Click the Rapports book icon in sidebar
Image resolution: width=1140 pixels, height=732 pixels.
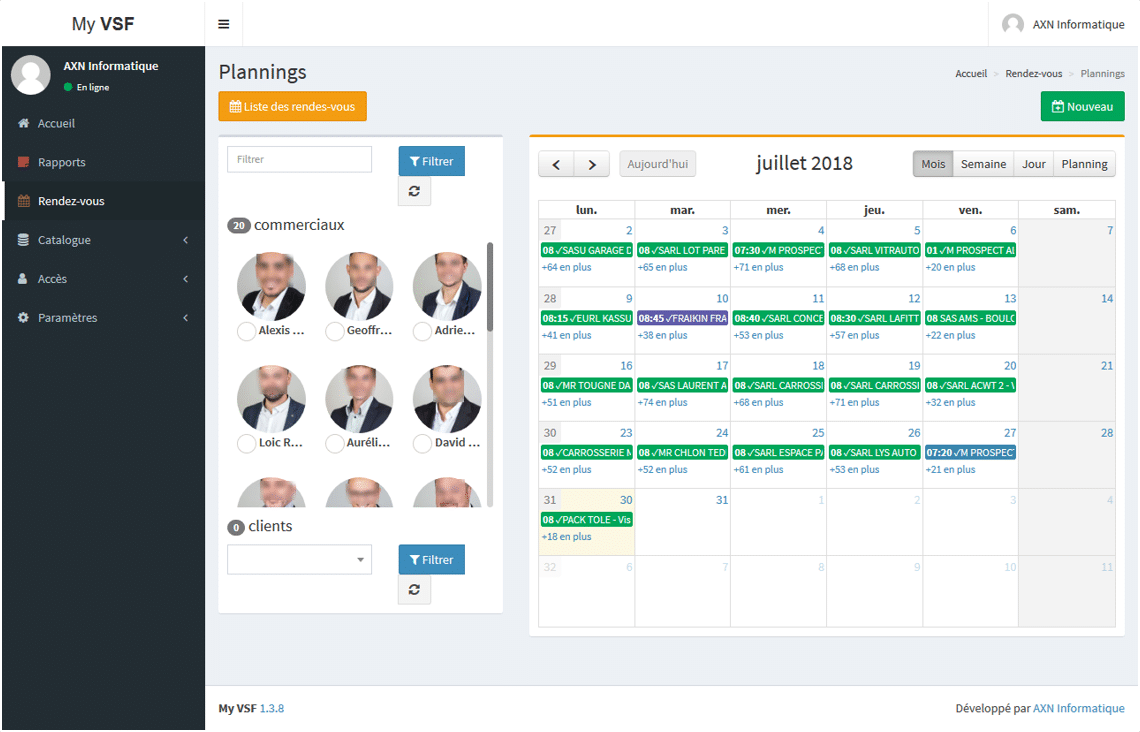23,162
